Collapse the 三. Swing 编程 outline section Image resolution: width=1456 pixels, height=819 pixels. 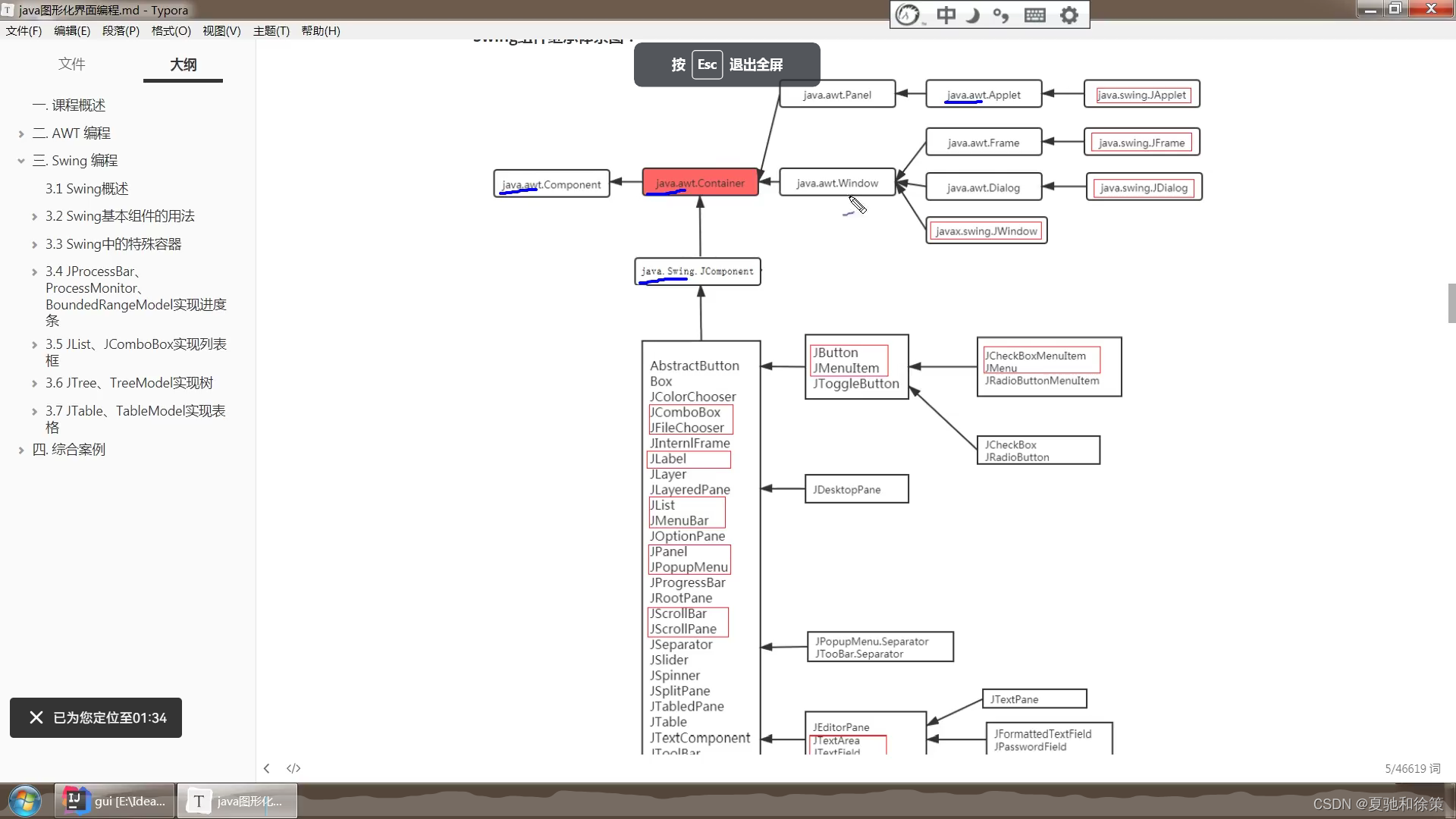pos(21,161)
